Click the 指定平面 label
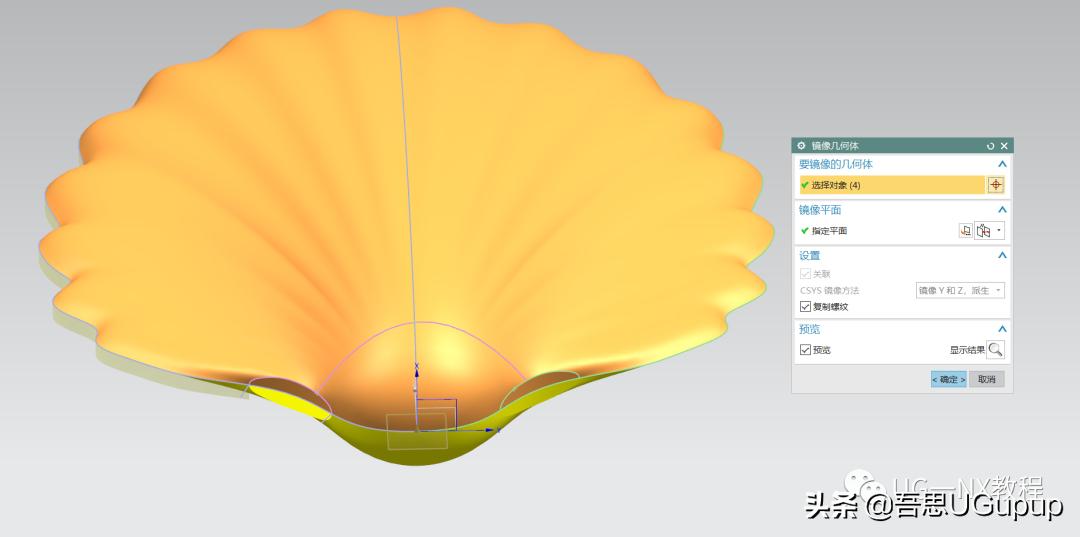Viewport: 1080px width, 537px height. [829, 231]
